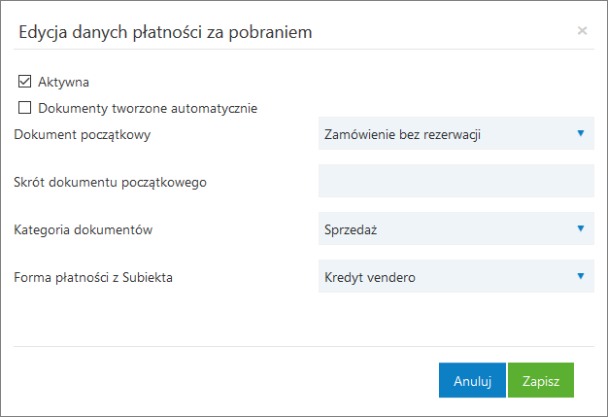Screen dimensions: 608x417
Task: Uncheck the Aktywna checkbox
Action: pos(25,81)
